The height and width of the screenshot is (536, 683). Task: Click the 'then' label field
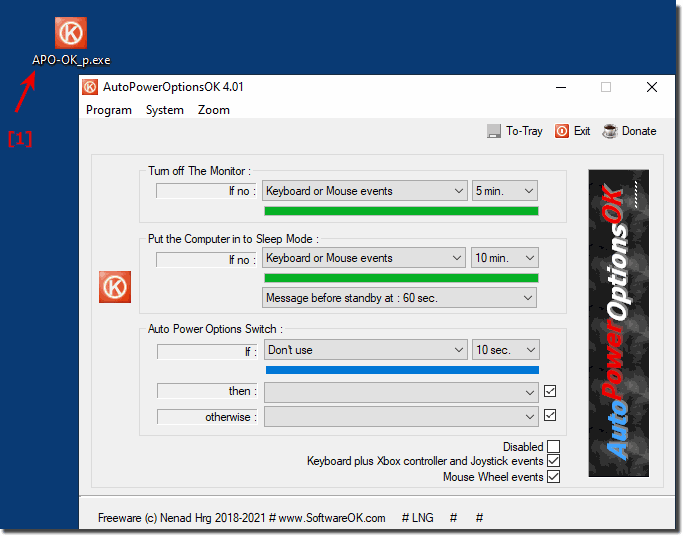point(207,391)
